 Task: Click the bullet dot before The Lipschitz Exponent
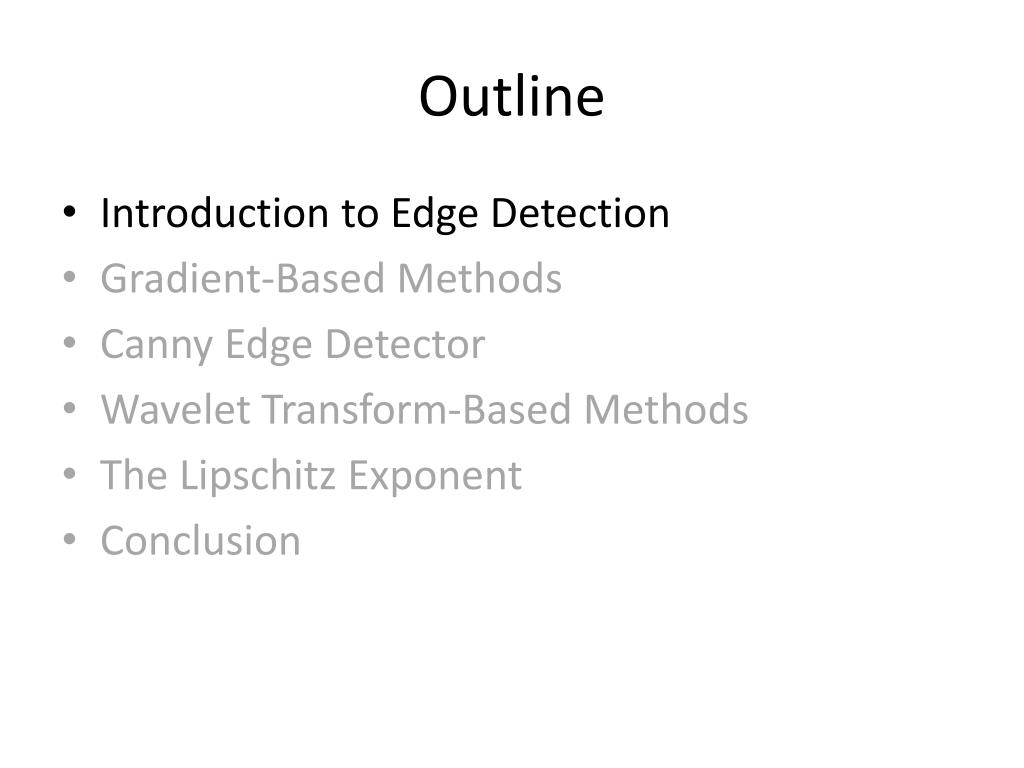coord(69,474)
